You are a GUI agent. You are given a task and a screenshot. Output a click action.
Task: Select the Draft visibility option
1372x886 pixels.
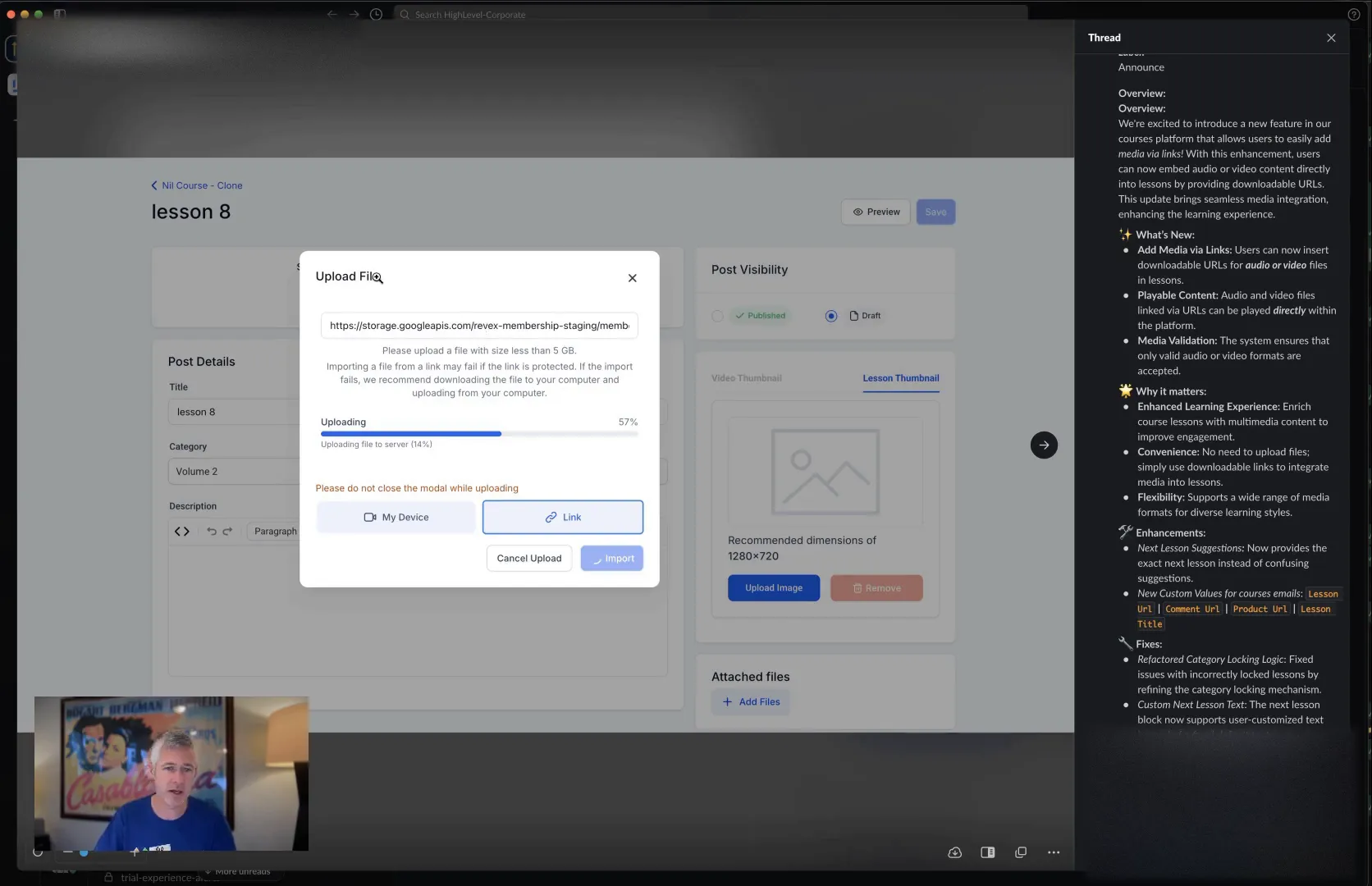click(x=831, y=316)
